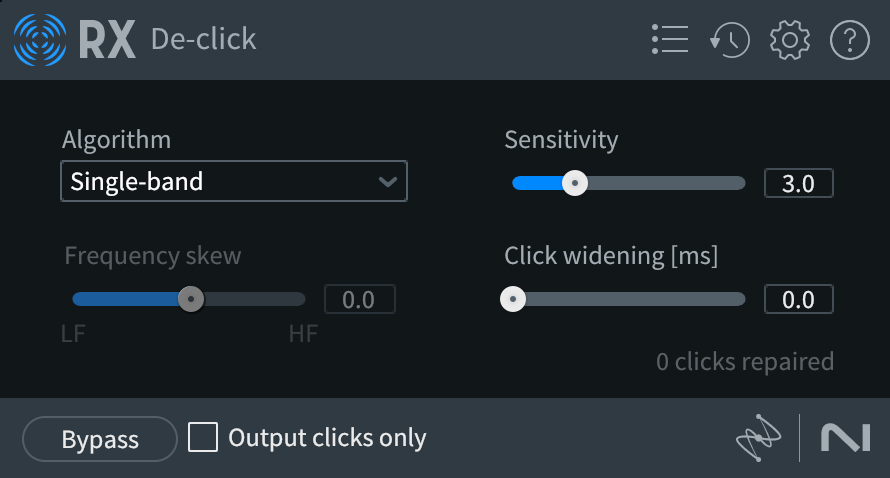Click the Frequency skew slider handle
Screen dimensions: 890x478
190,299
